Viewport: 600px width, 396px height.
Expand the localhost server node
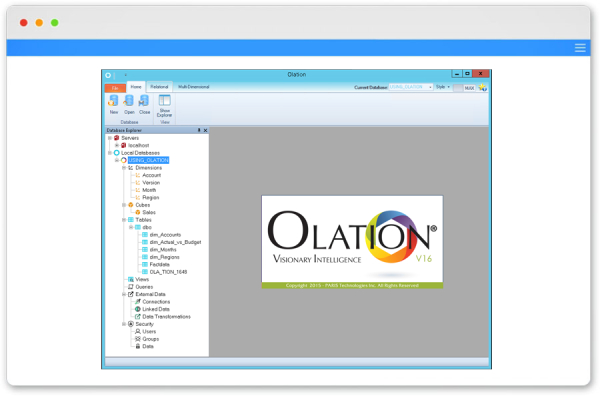tap(117, 145)
